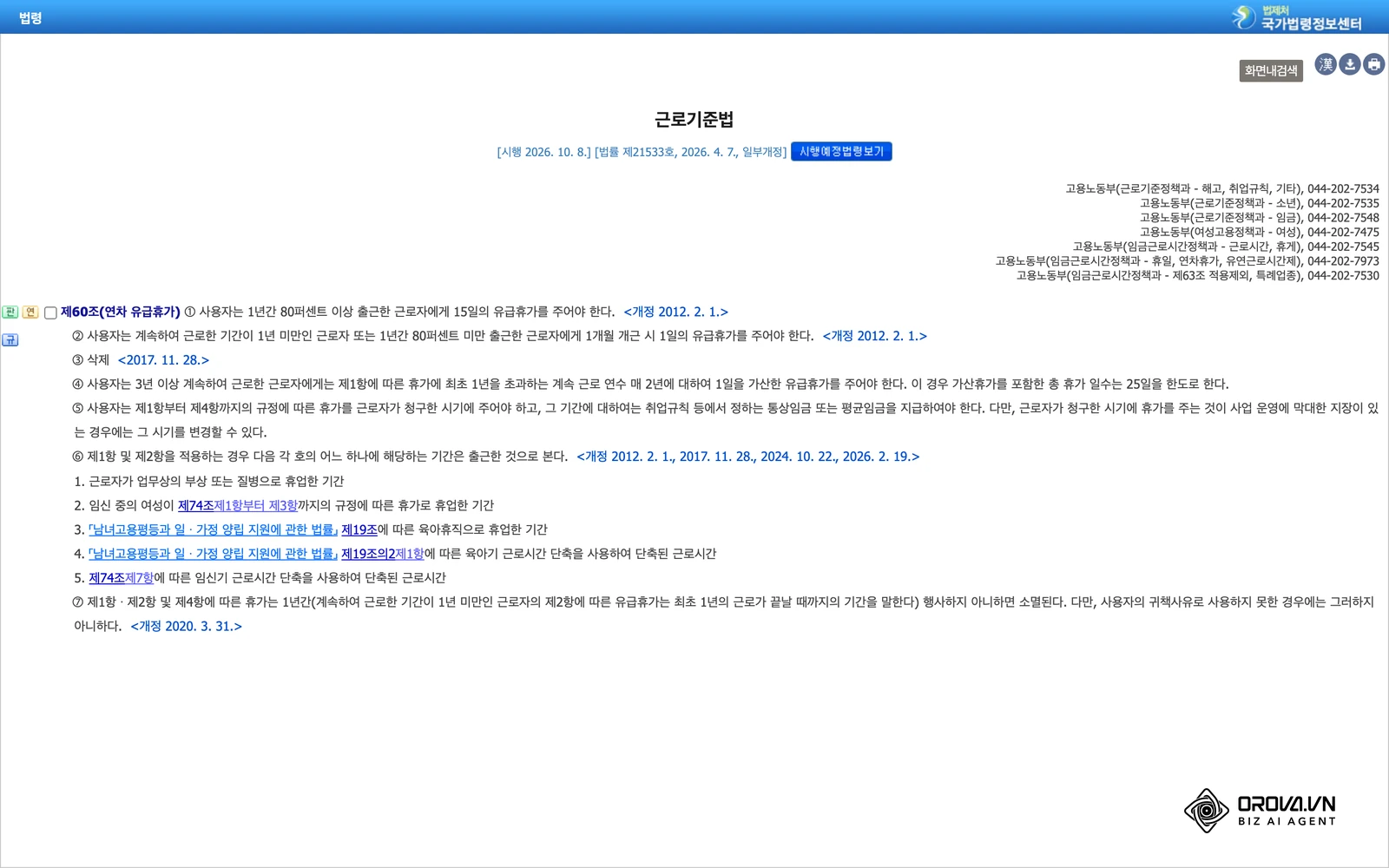Click <개정 2012. 2. 1.> after paragraph ②

point(875,336)
